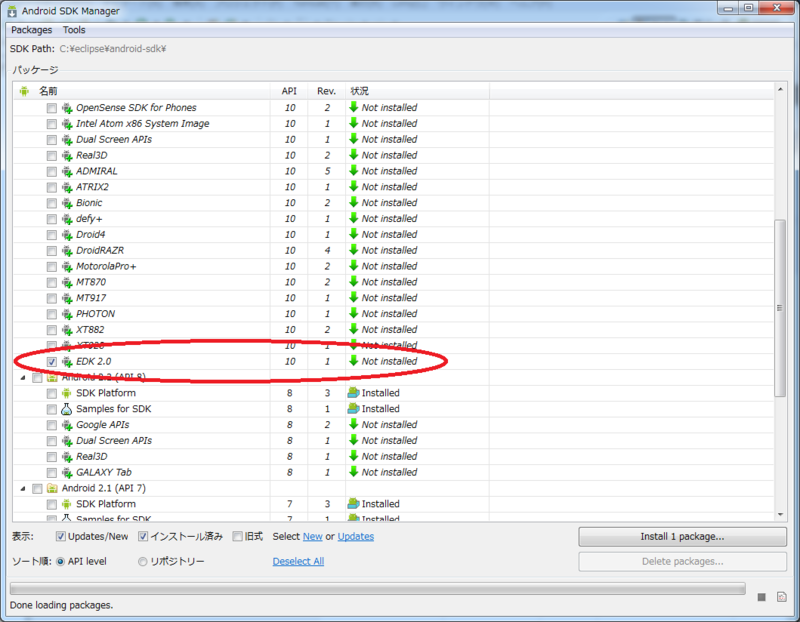Click the DroidRAZR add-on package icon
This screenshot has height=622, width=800.
click(x=67, y=251)
